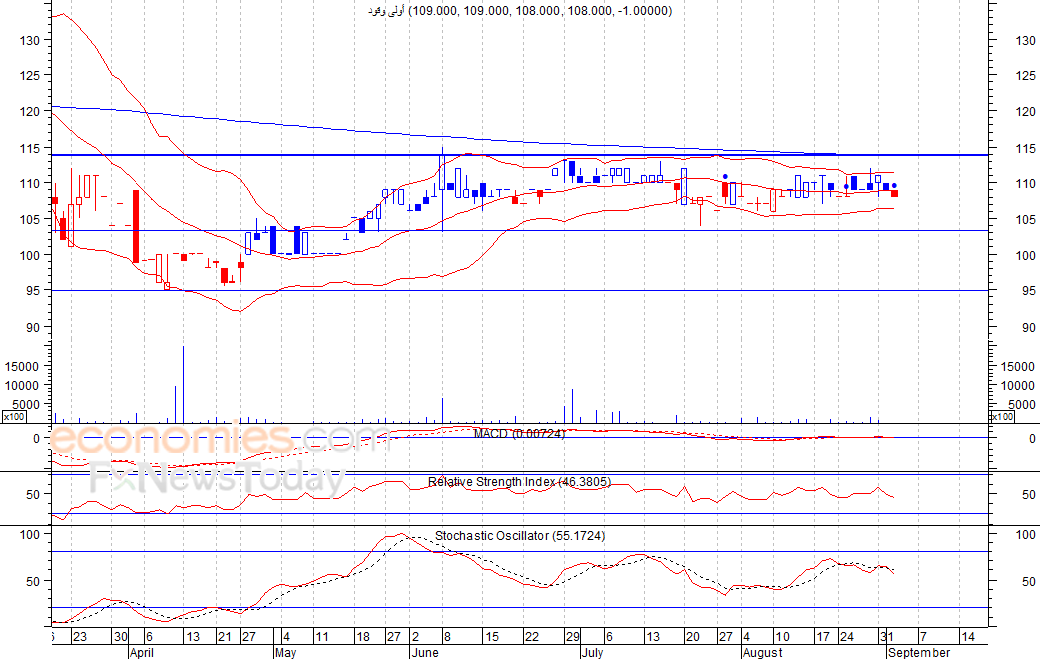The image size is (1040, 659).
Task: Click date label 8 in June
Action: (447, 636)
